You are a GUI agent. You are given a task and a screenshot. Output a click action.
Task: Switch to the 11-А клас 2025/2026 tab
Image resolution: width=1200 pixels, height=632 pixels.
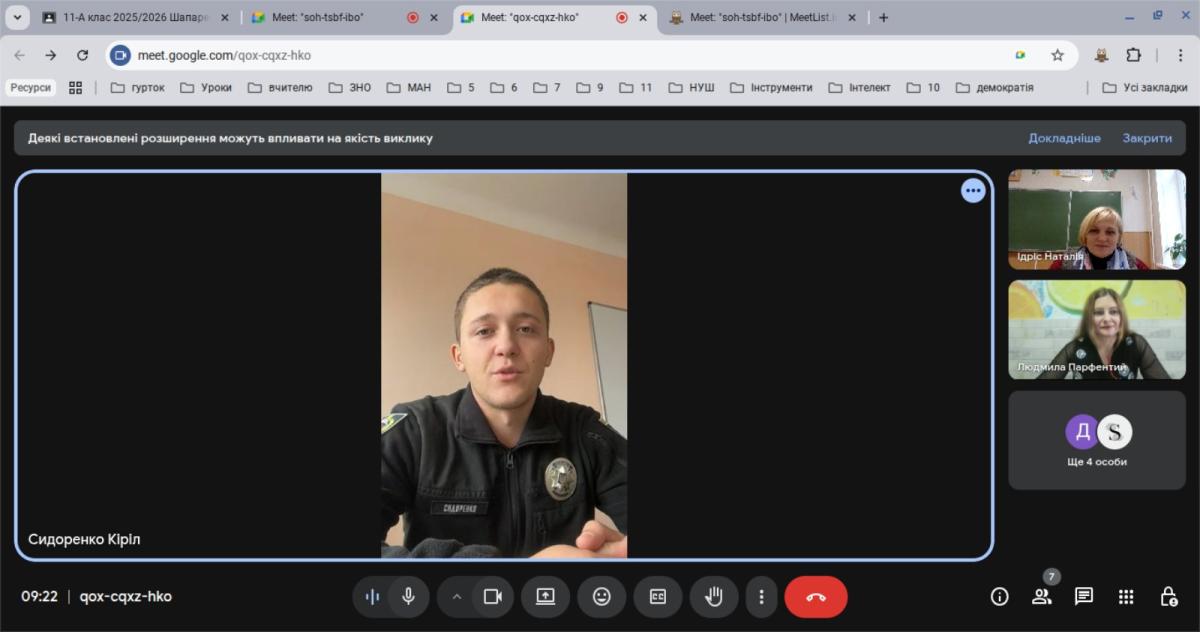pyautogui.click(x=135, y=17)
